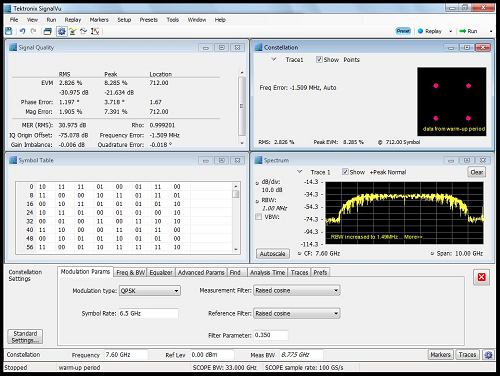Switch to the Equalizer tab
This screenshot has height=376, width=500.
161,273
